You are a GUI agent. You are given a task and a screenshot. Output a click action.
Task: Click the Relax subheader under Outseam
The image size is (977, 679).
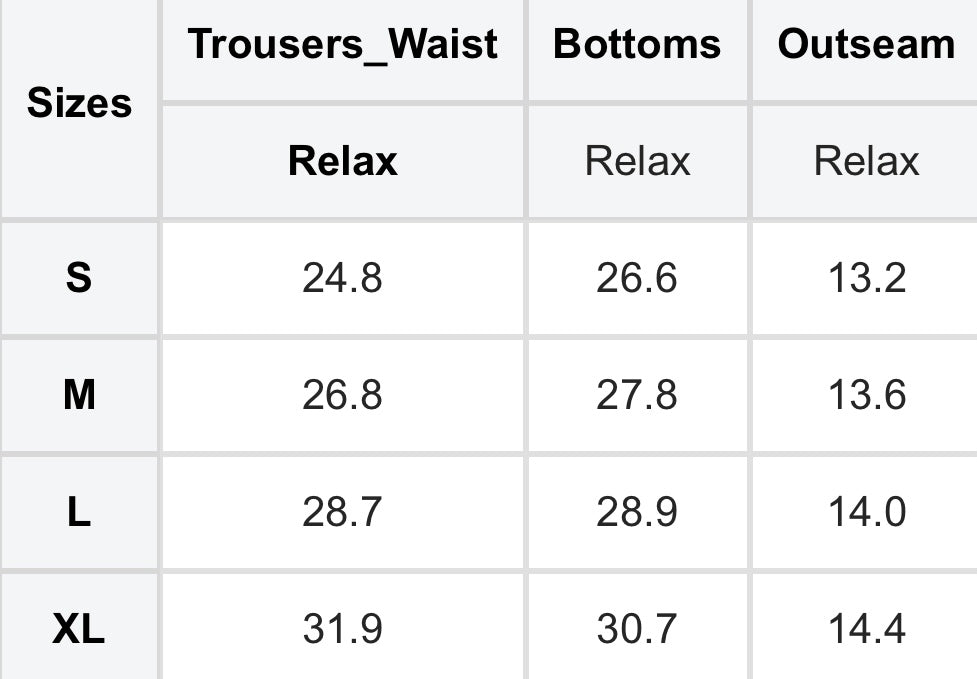pos(866,161)
